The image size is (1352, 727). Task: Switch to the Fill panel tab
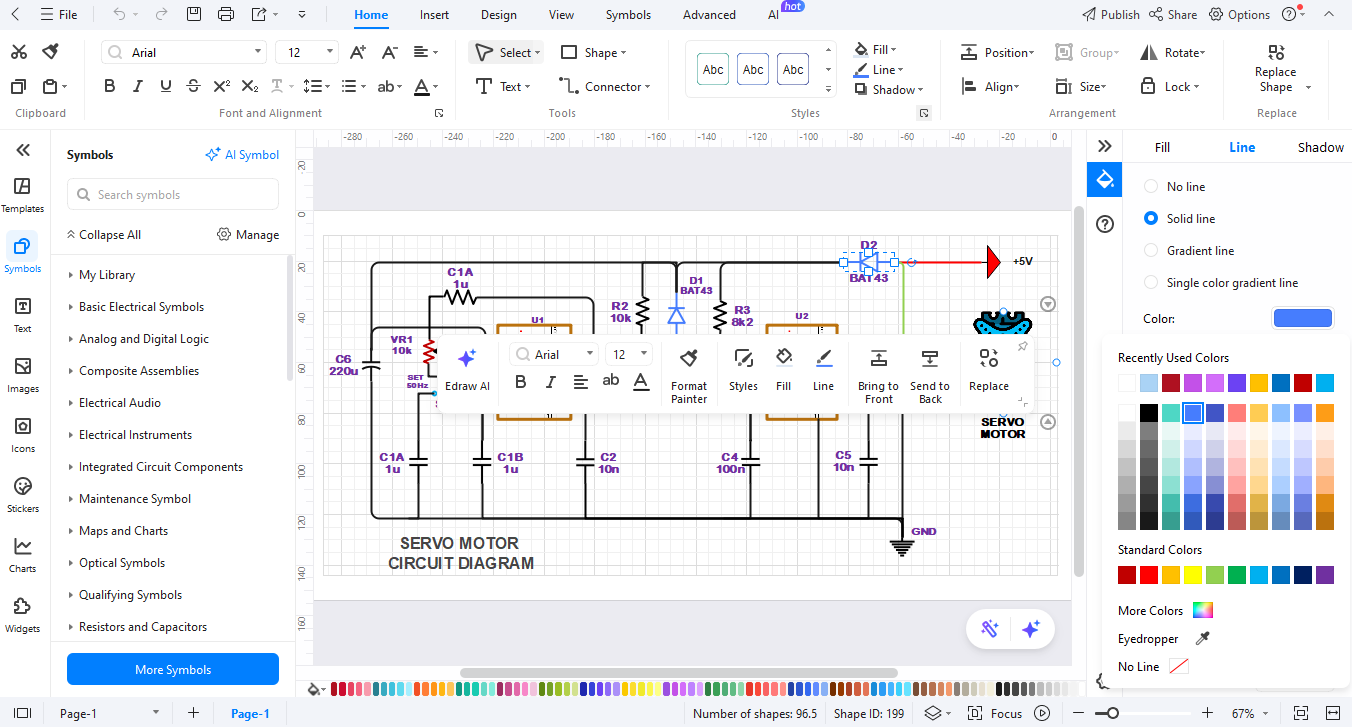[x=1162, y=147]
